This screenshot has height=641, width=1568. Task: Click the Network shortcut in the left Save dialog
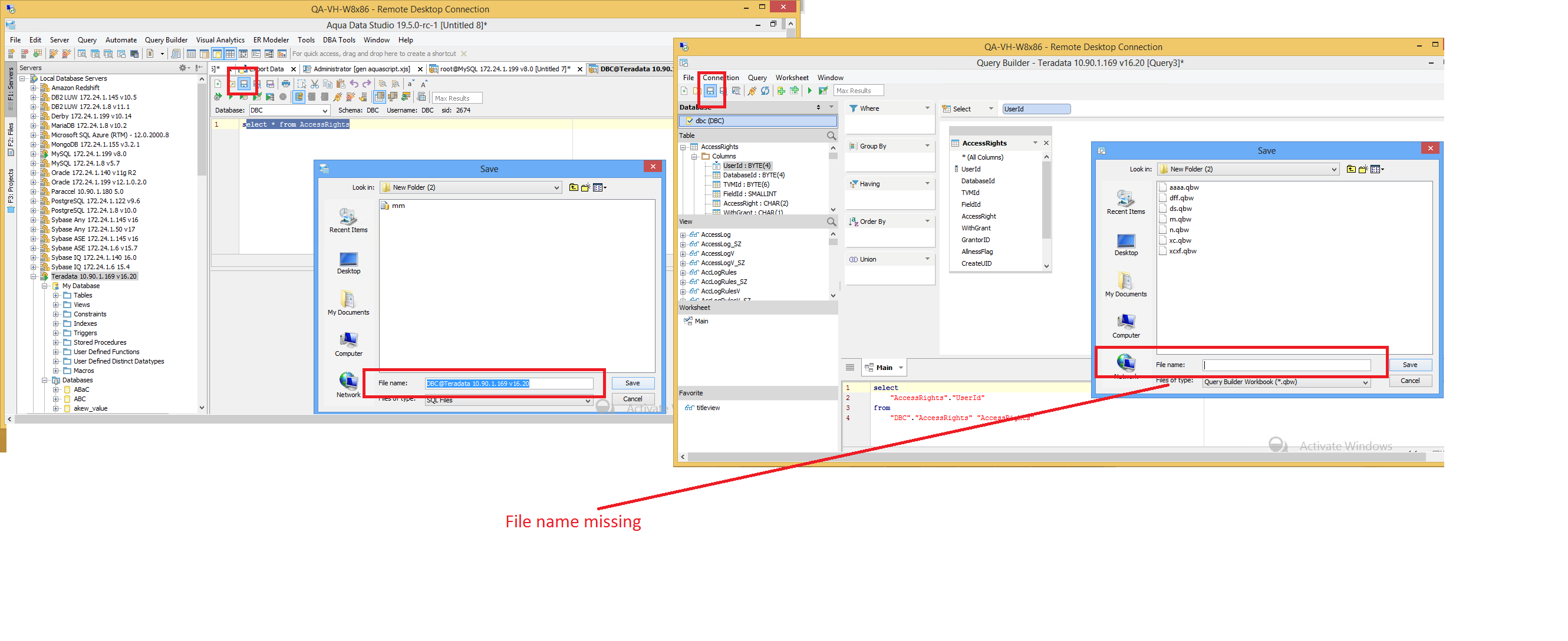pos(349,385)
